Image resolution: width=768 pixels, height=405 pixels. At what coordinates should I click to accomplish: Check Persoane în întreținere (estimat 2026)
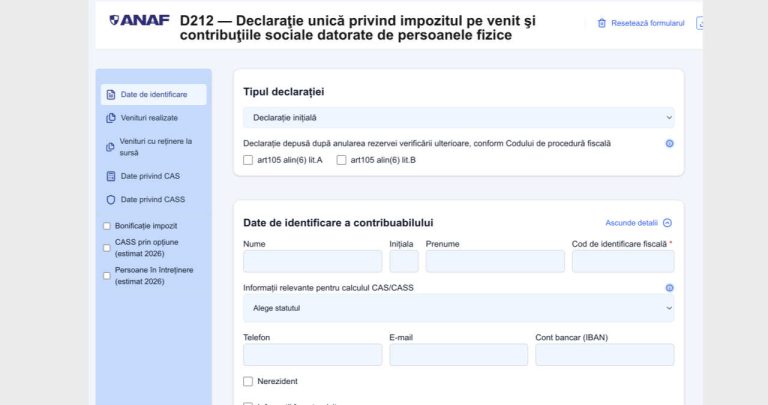pos(107,276)
